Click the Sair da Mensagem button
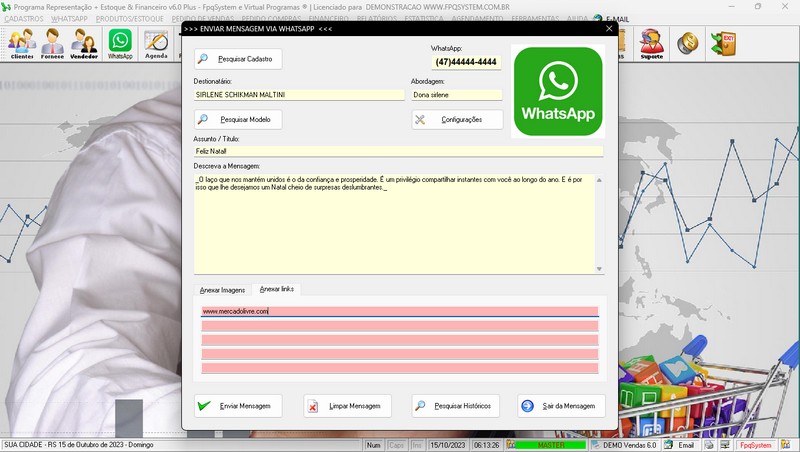 pyautogui.click(x=561, y=406)
